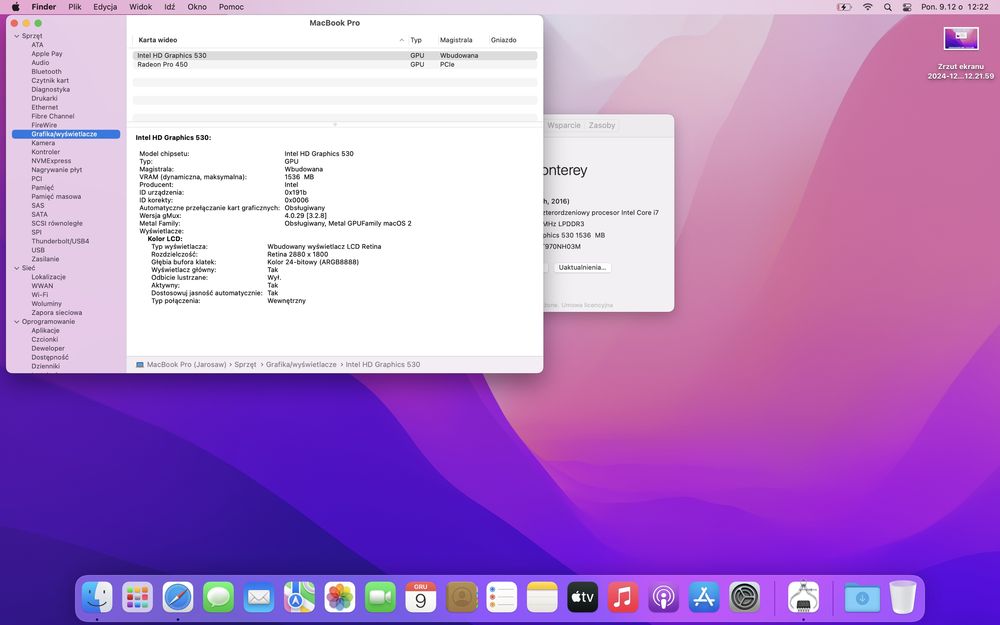Toggle sort order arrow on Karta wideo column
1000x625 pixels.
click(401, 40)
